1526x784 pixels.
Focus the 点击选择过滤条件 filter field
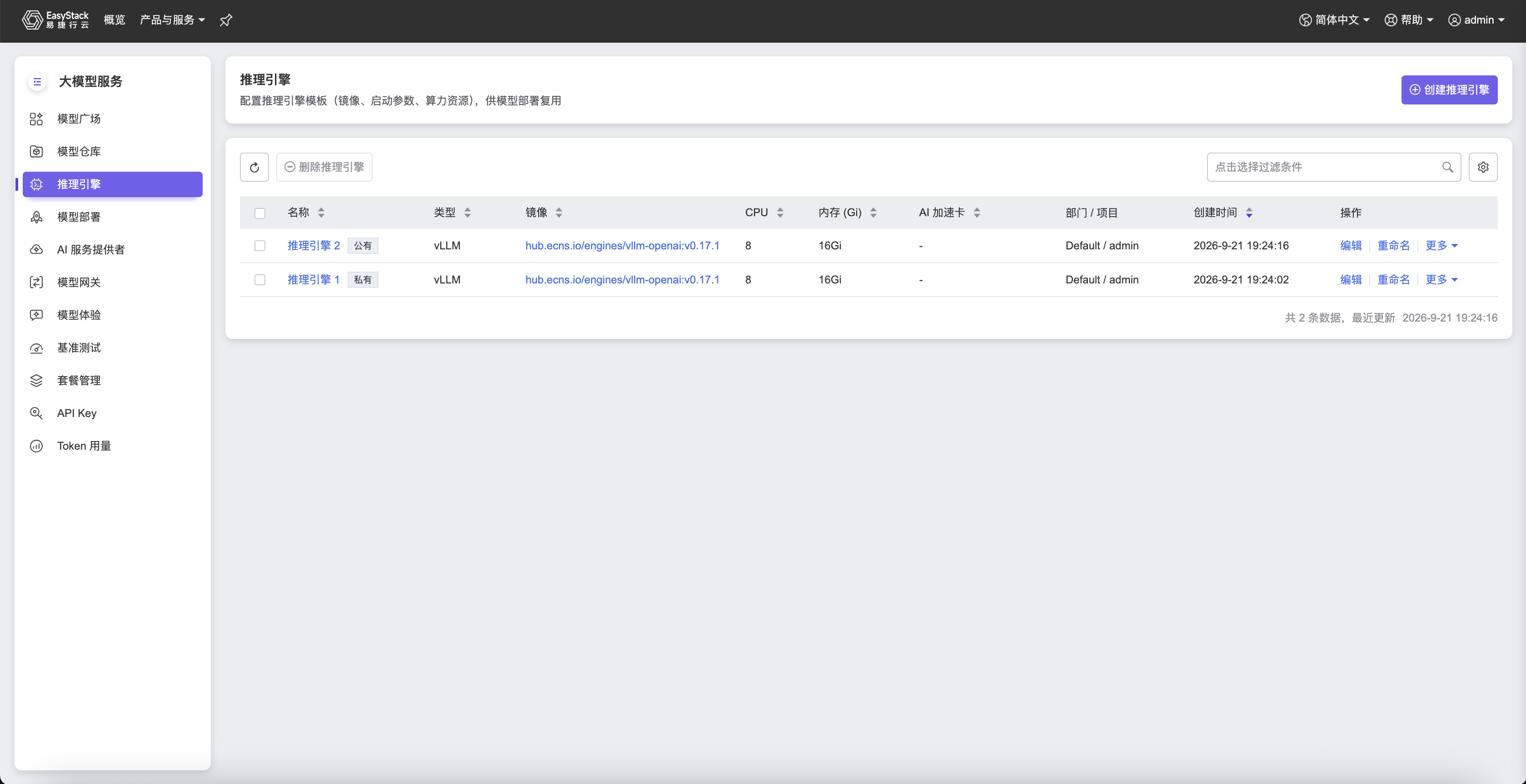[x=1333, y=167]
